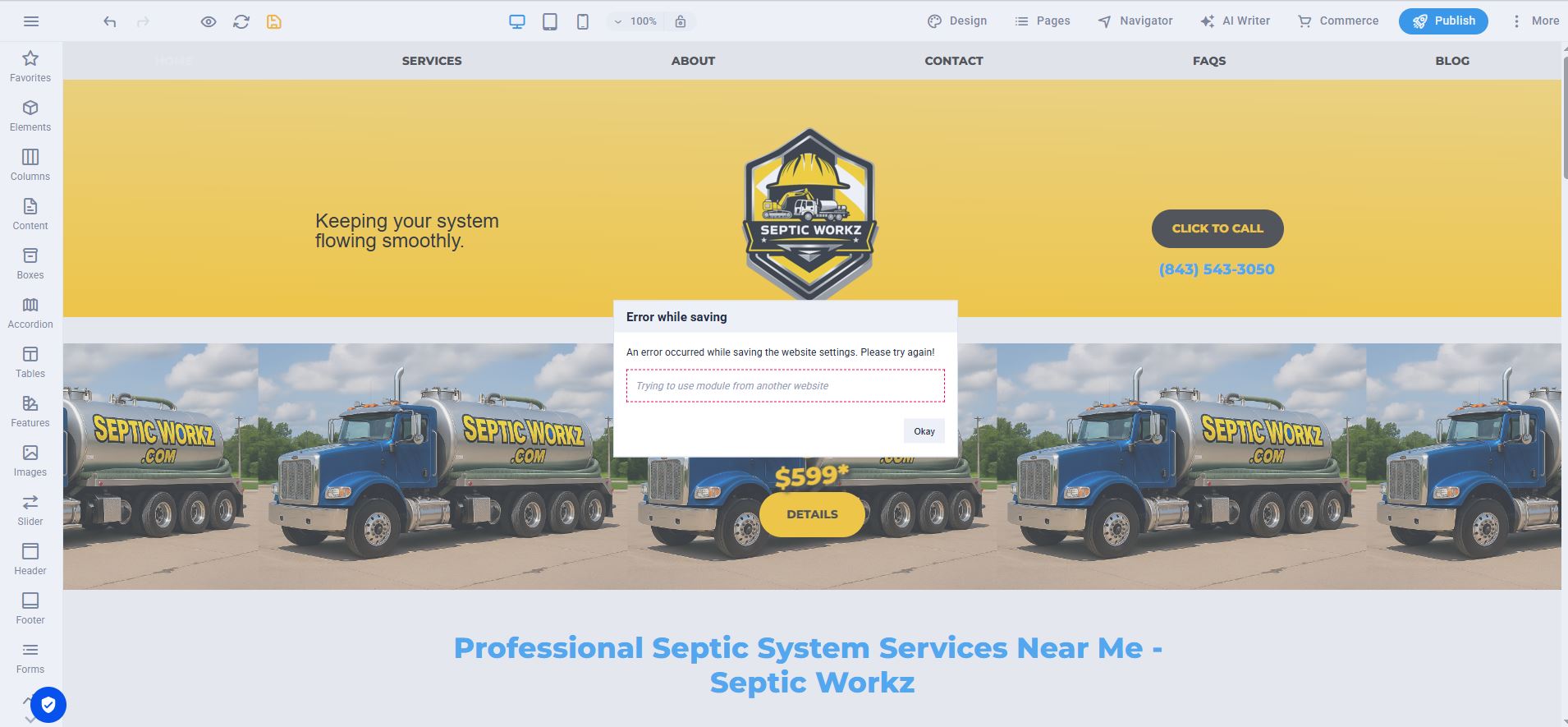Open the Pages menu
Screen dimensions: 1568x727
coord(1043,21)
